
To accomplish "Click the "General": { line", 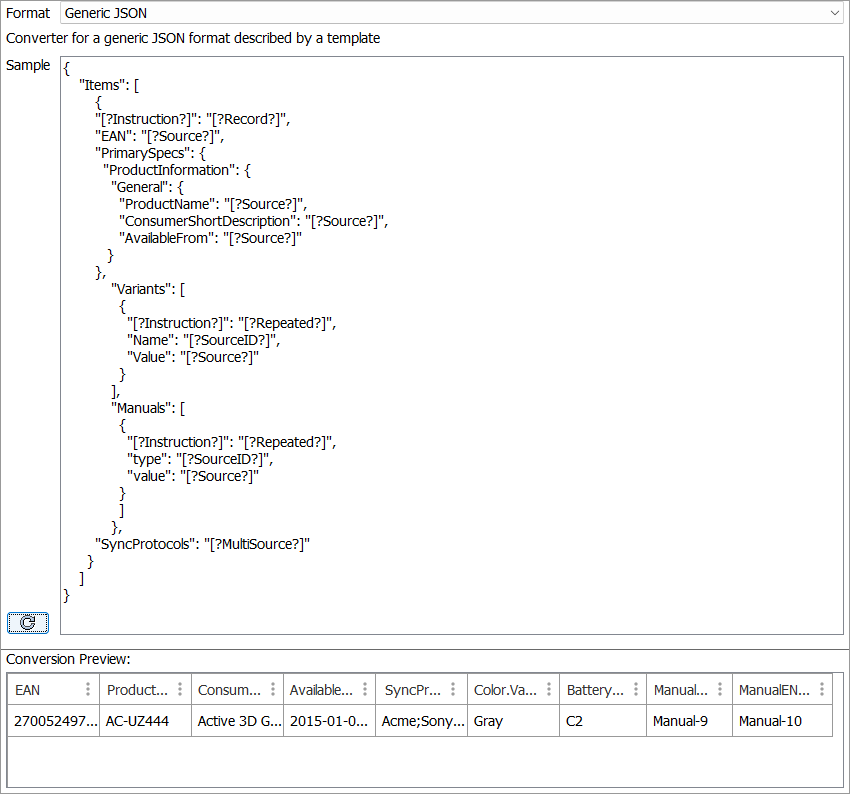I will [x=147, y=187].
